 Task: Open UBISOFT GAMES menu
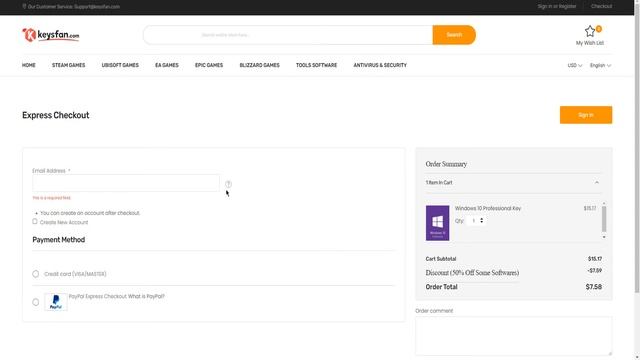tap(120, 65)
